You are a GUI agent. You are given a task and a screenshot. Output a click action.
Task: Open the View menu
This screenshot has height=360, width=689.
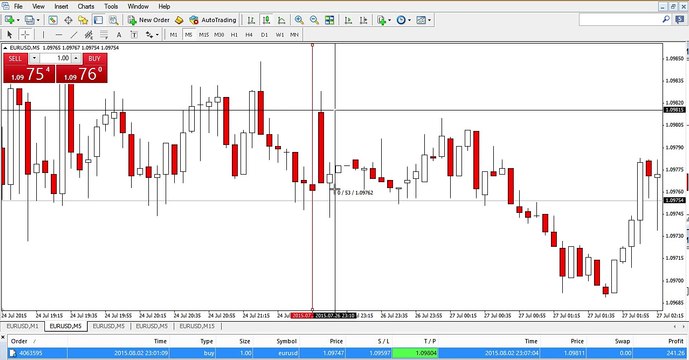tap(38, 6)
